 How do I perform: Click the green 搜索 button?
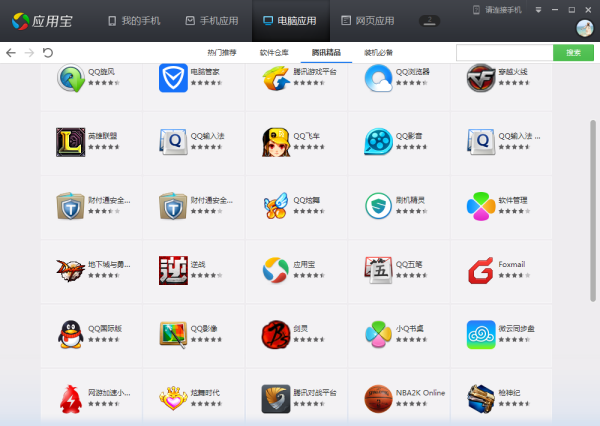(x=573, y=52)
